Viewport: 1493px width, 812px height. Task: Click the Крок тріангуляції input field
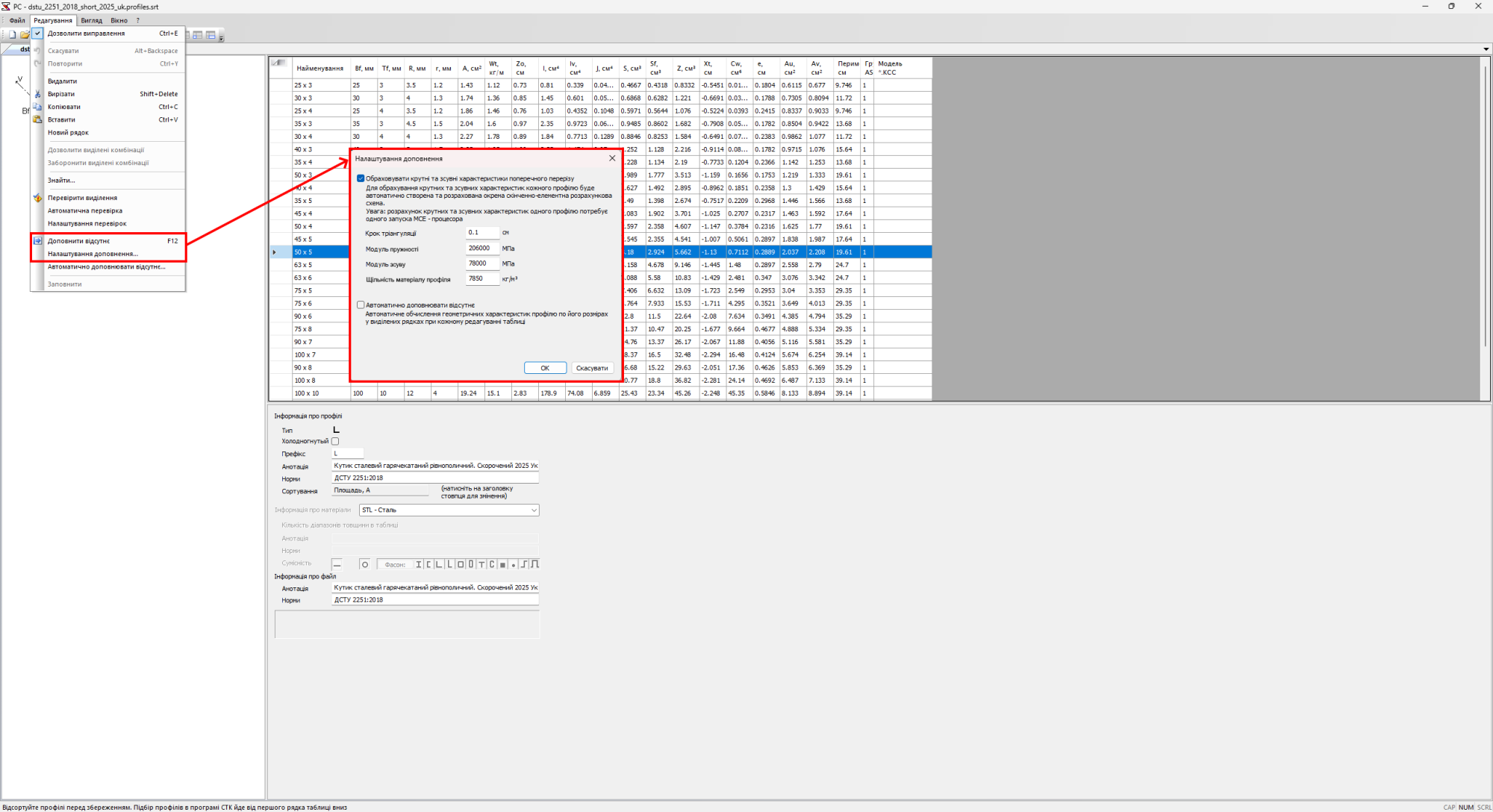pos(482,233)
